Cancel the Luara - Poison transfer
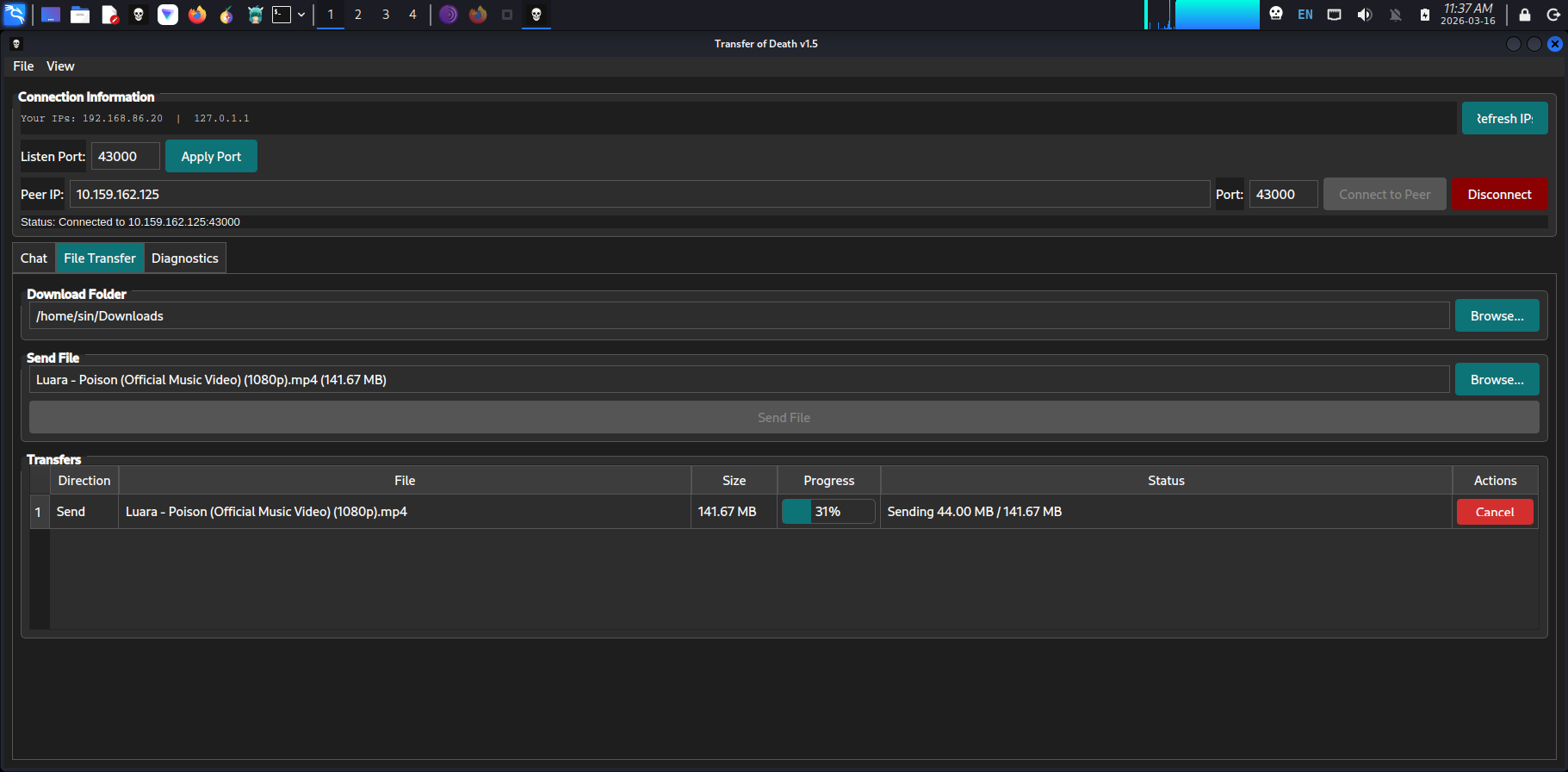 tap(1495, 512)
